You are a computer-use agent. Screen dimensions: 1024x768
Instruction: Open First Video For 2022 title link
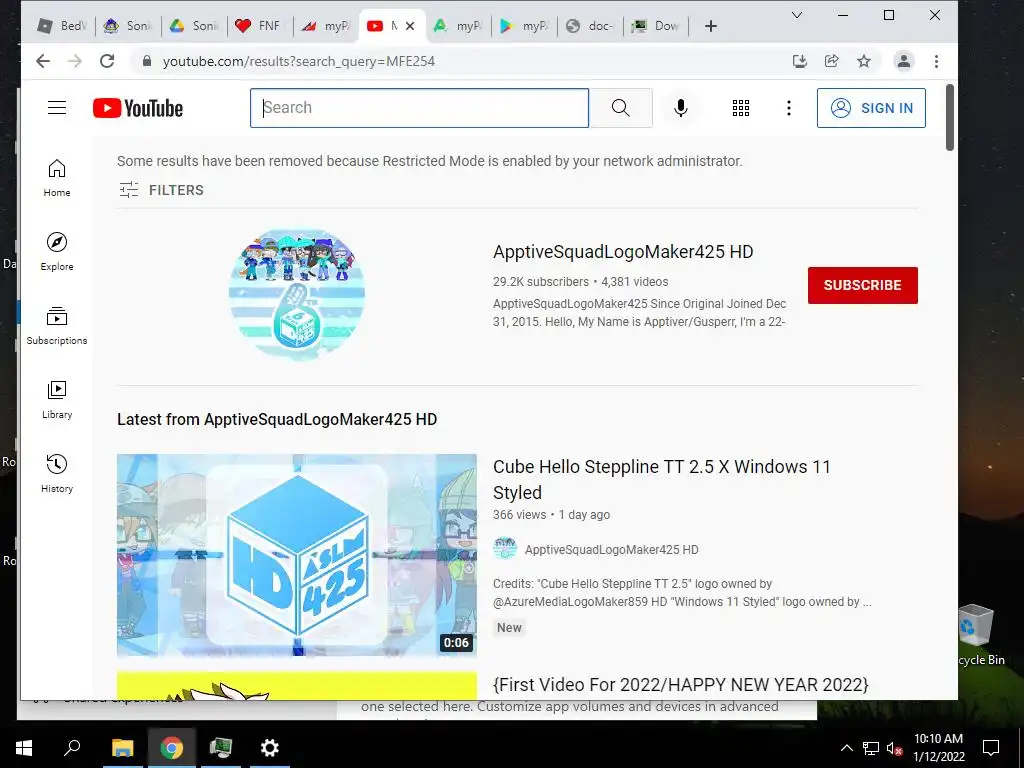pos(680,684)
